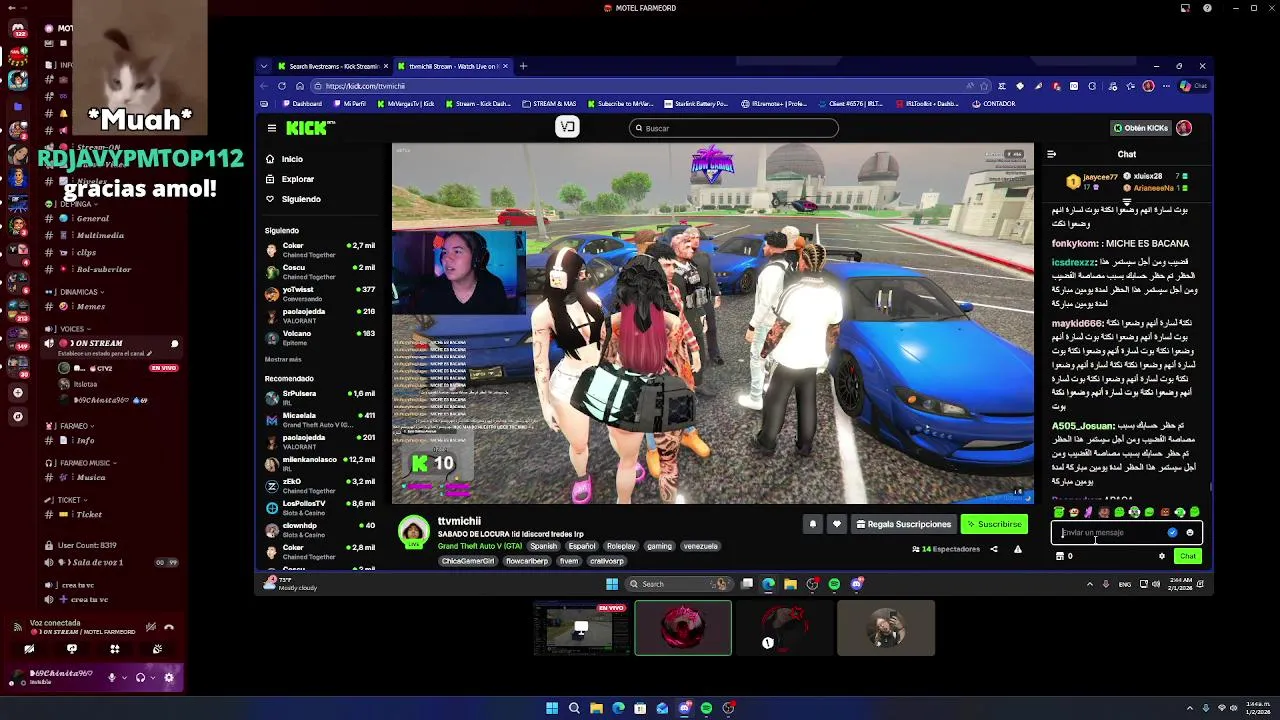Open Discord soundboard icon
1280x720 pixels.
click(x=157, y=649)
